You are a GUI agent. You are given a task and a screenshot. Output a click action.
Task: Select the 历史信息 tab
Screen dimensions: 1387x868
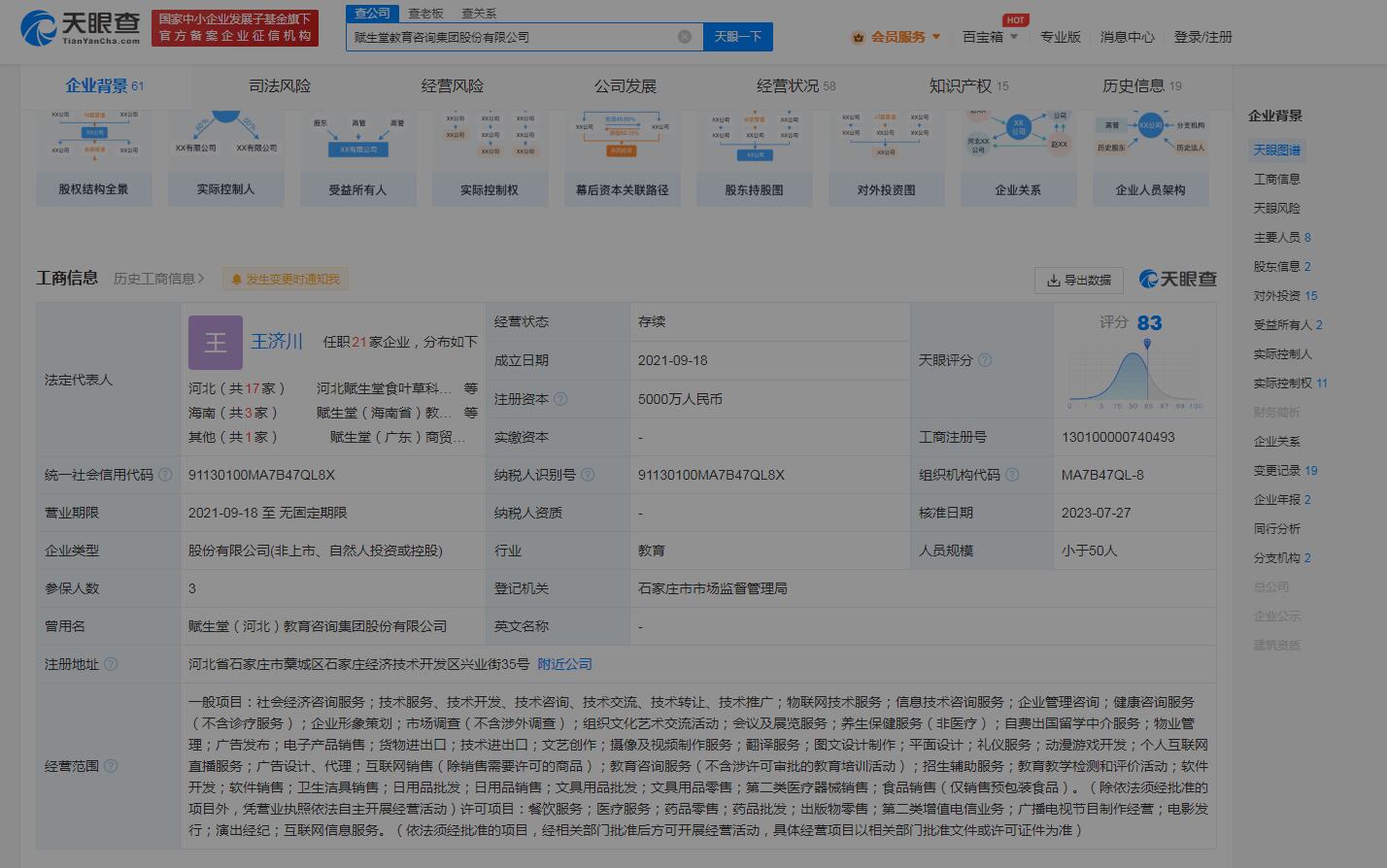pyautogui.click(x=1141, y=85)
